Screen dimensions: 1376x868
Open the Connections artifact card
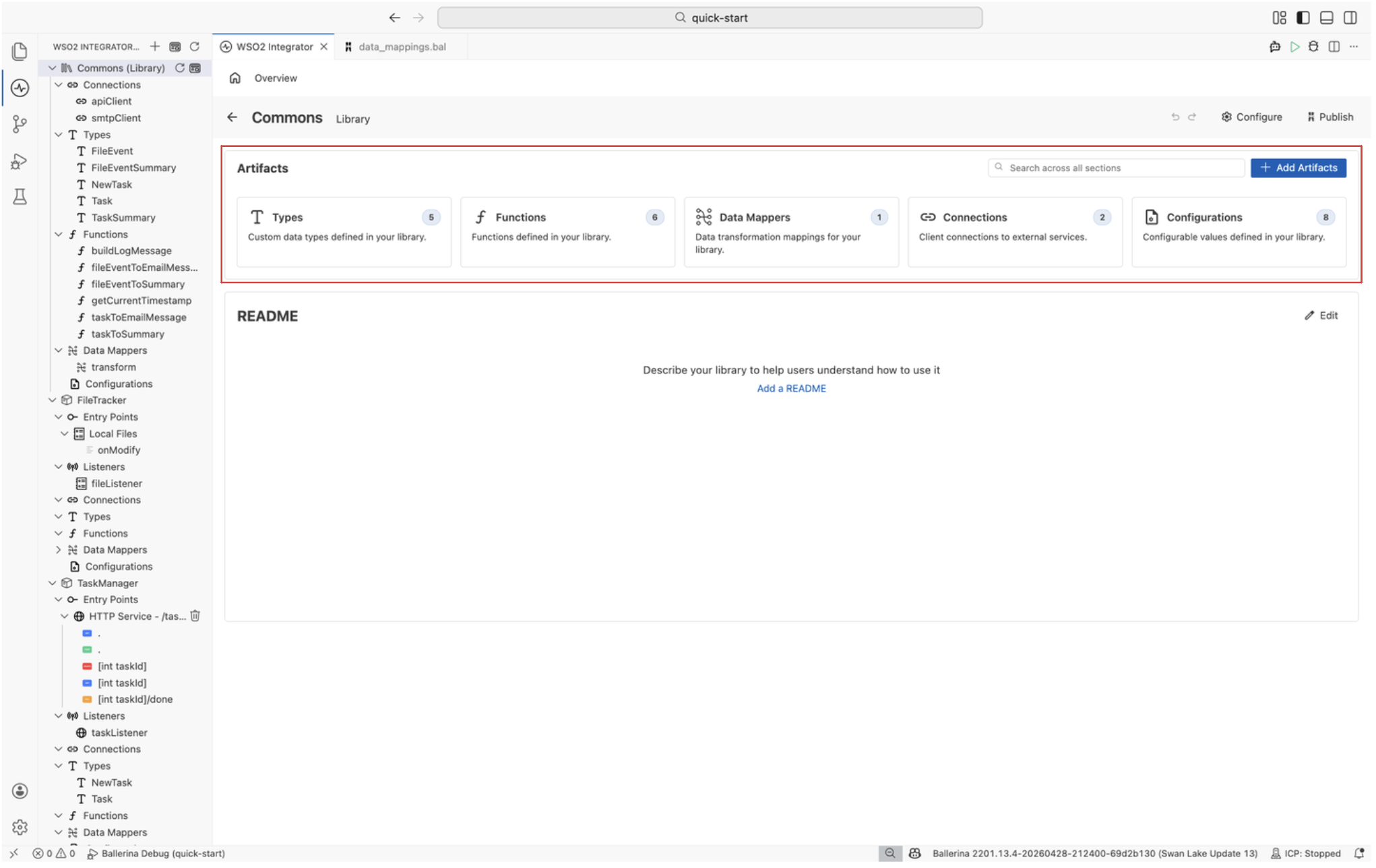1015,232
